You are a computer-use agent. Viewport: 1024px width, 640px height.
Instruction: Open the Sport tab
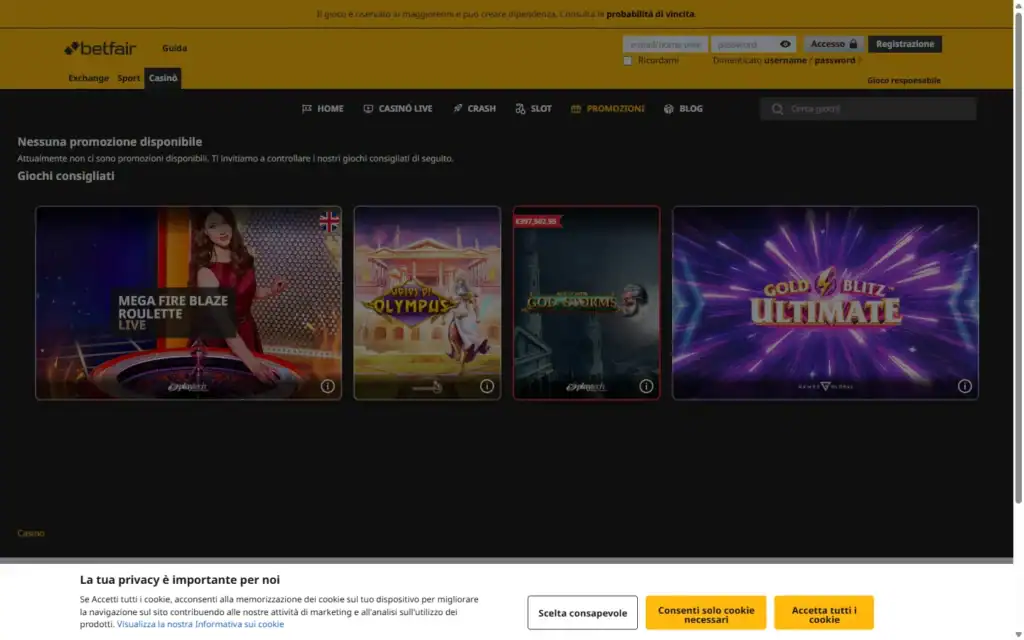pos(129,78)
